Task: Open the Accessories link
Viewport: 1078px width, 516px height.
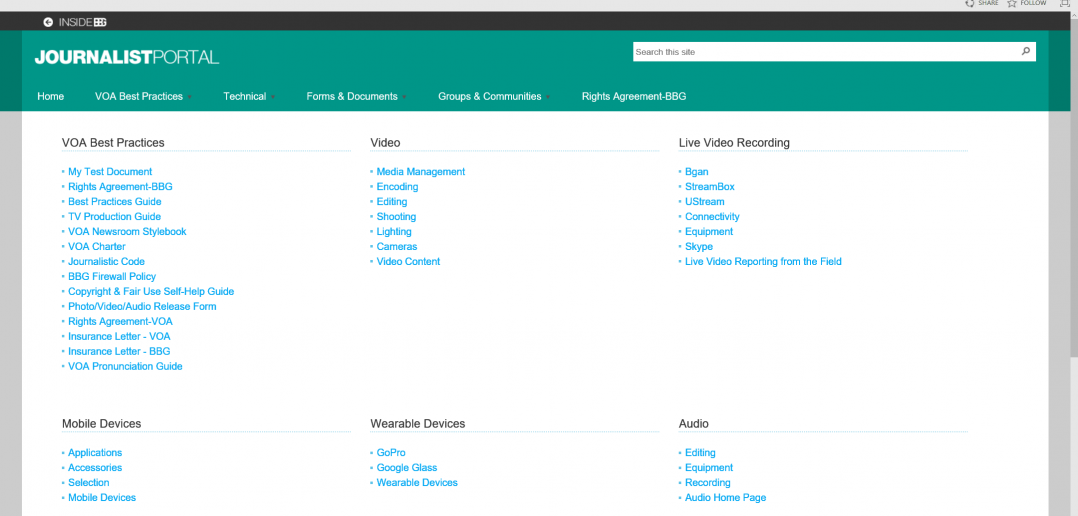Action: pos(95,468)
